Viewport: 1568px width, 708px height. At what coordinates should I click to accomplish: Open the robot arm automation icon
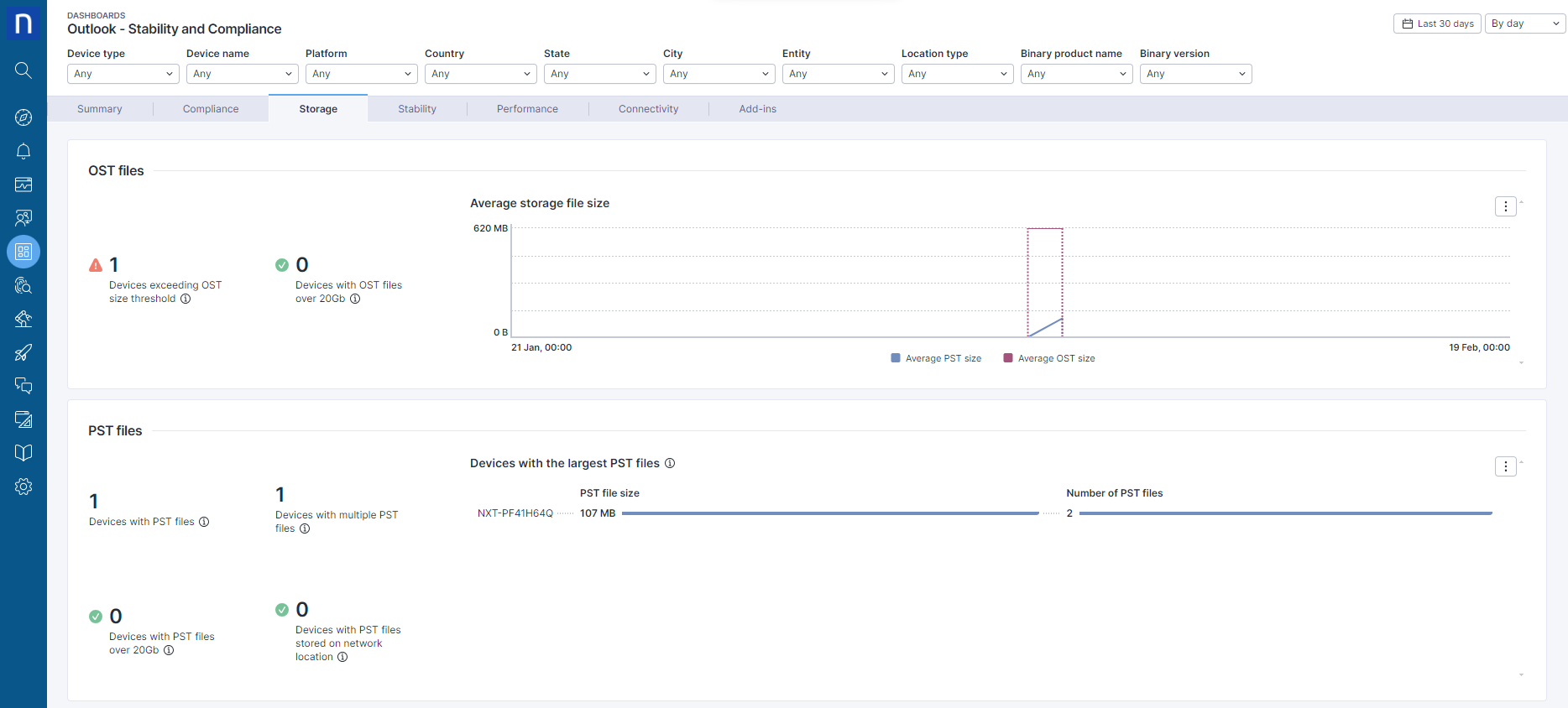(x=24, y=319)
